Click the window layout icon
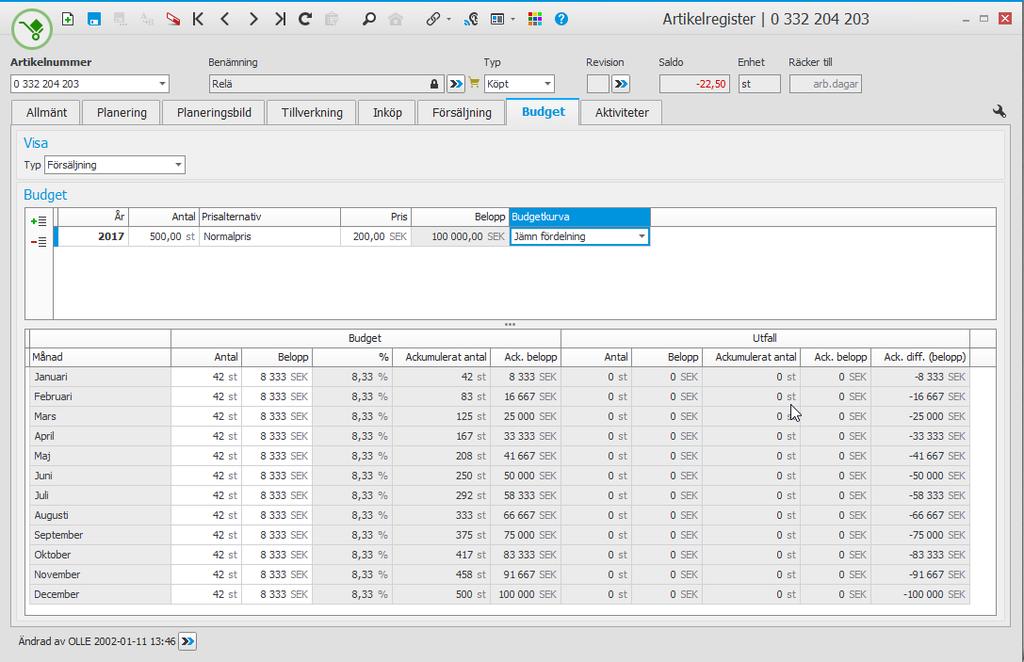Image resolution: width=1024 pixels, height=662 pixels. [498, 19]
